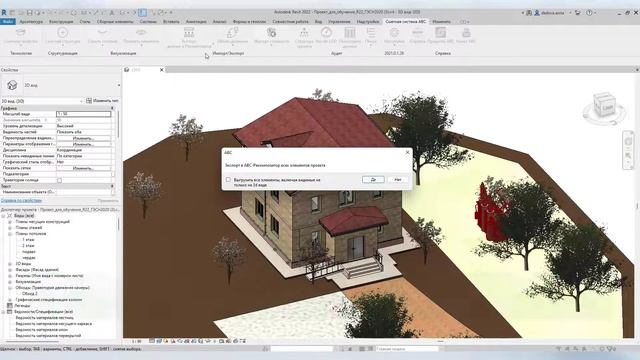
Task: Click the Save icon in quick access toolbar
Action: [29, 13]
